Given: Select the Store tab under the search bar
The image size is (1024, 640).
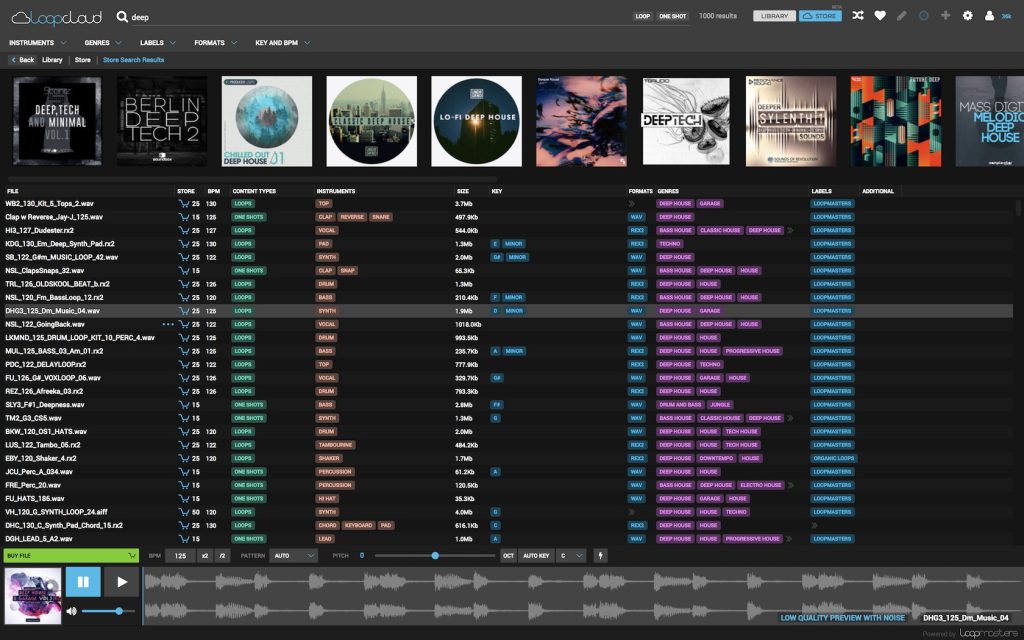Looking at the screenshot, I should coord(83,60).
